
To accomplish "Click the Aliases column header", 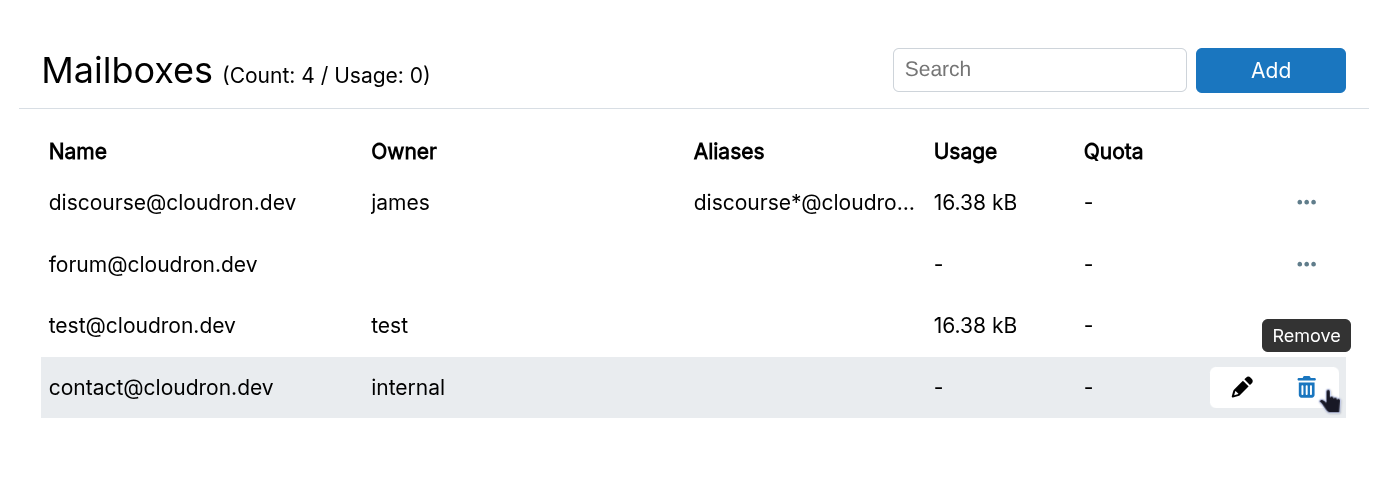I will [x=729, y=152].
